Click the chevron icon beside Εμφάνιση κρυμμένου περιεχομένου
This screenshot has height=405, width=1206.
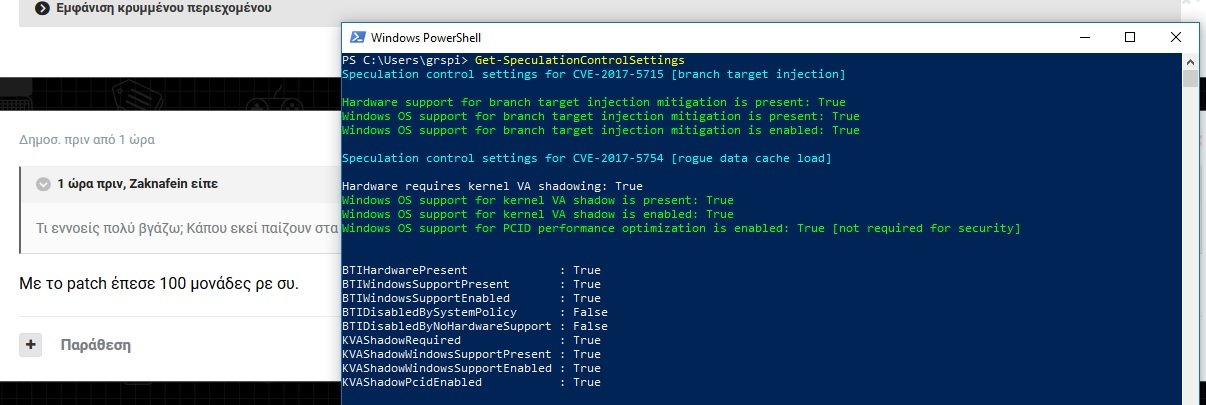tap(42, 9)
